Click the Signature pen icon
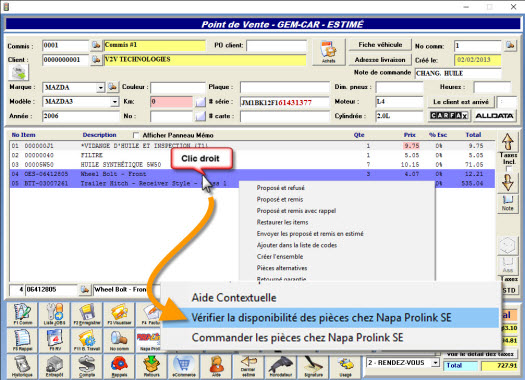525x380 pixels. click(313, 366)
